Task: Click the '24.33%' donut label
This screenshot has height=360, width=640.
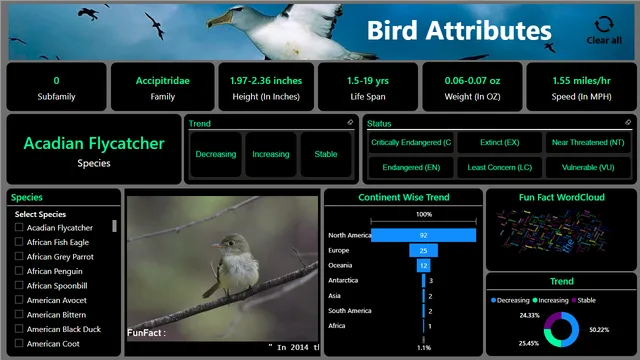Action: (x=529, y=315)
